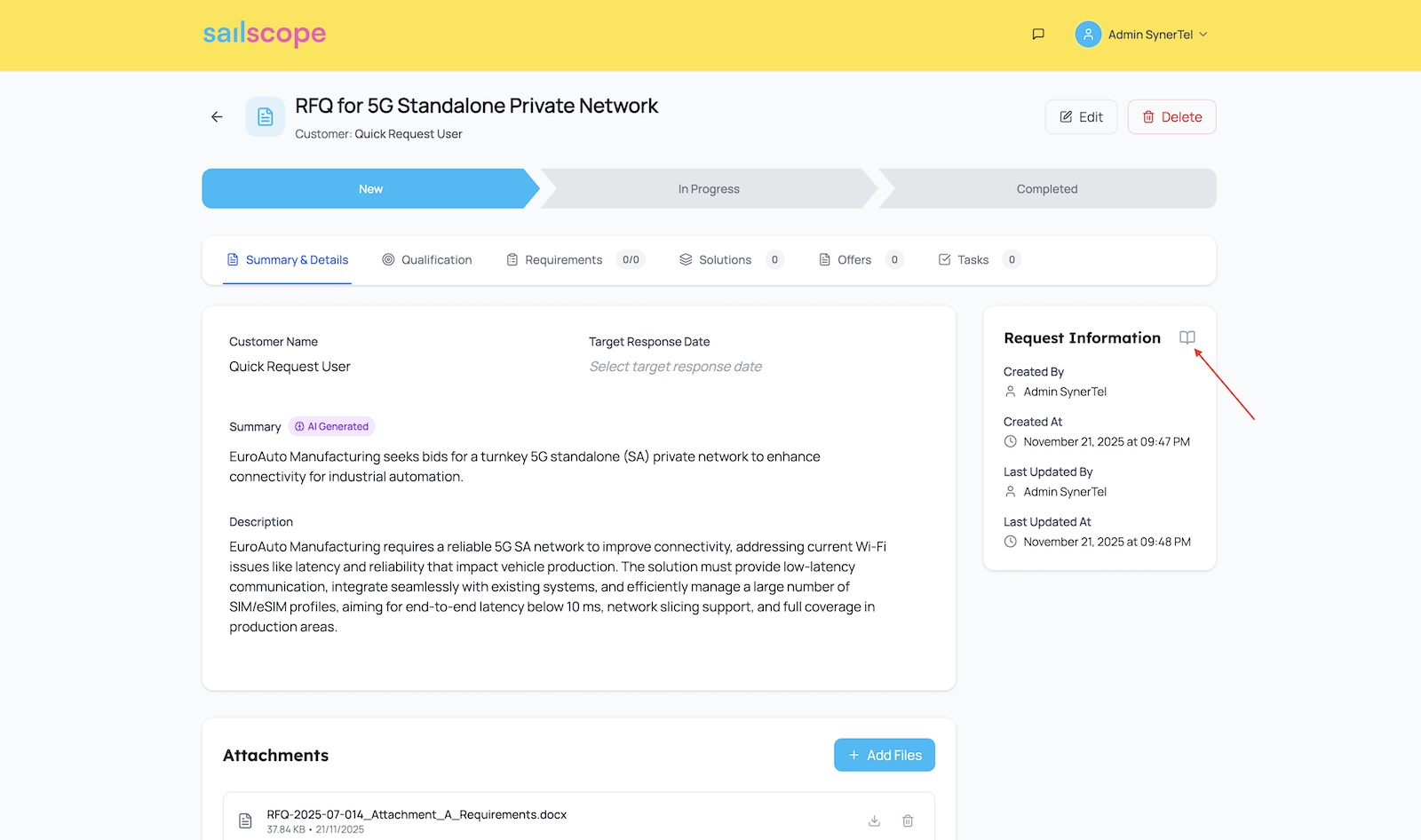Select the Offers tab
Viewport: 1421px width, 840px height.
point(853,260)
